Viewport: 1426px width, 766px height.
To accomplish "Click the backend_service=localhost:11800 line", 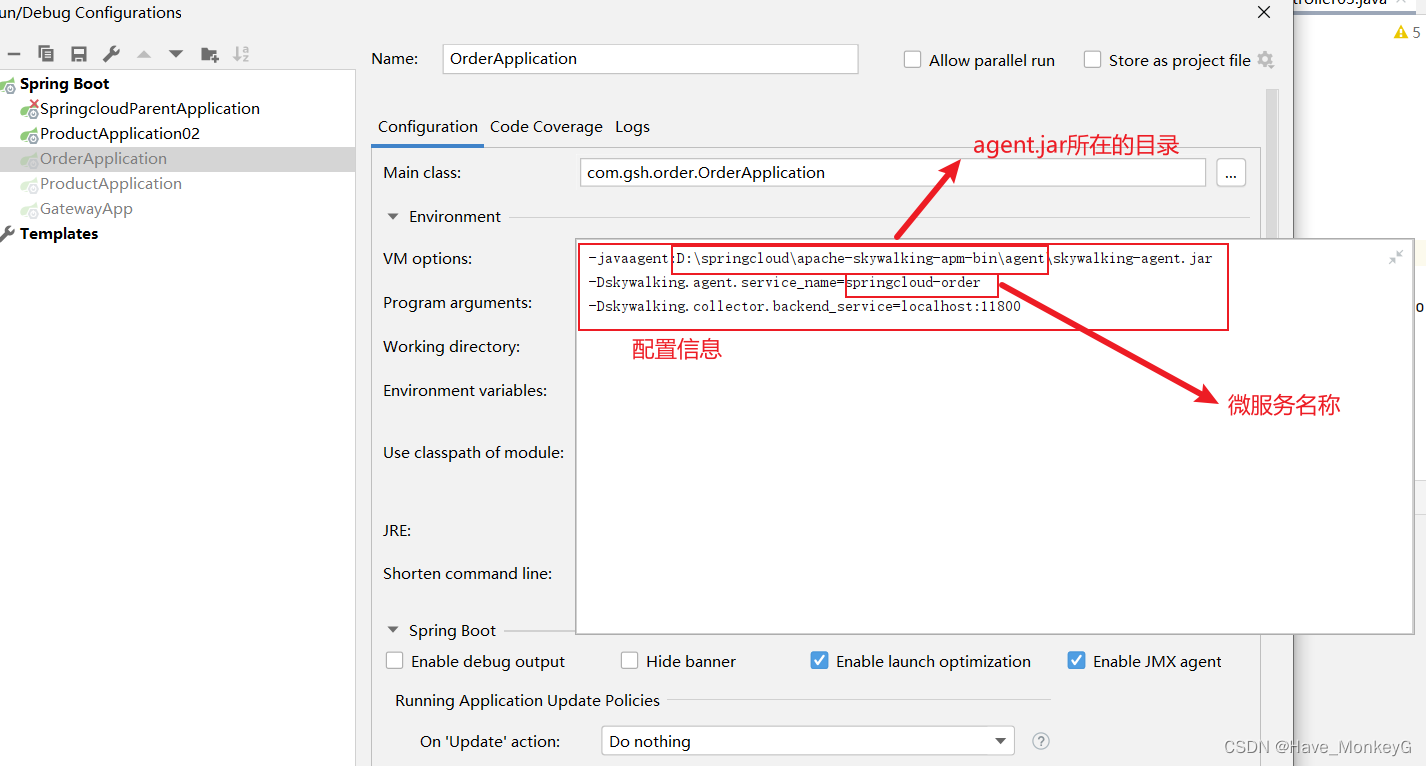I will click(804, 307).
